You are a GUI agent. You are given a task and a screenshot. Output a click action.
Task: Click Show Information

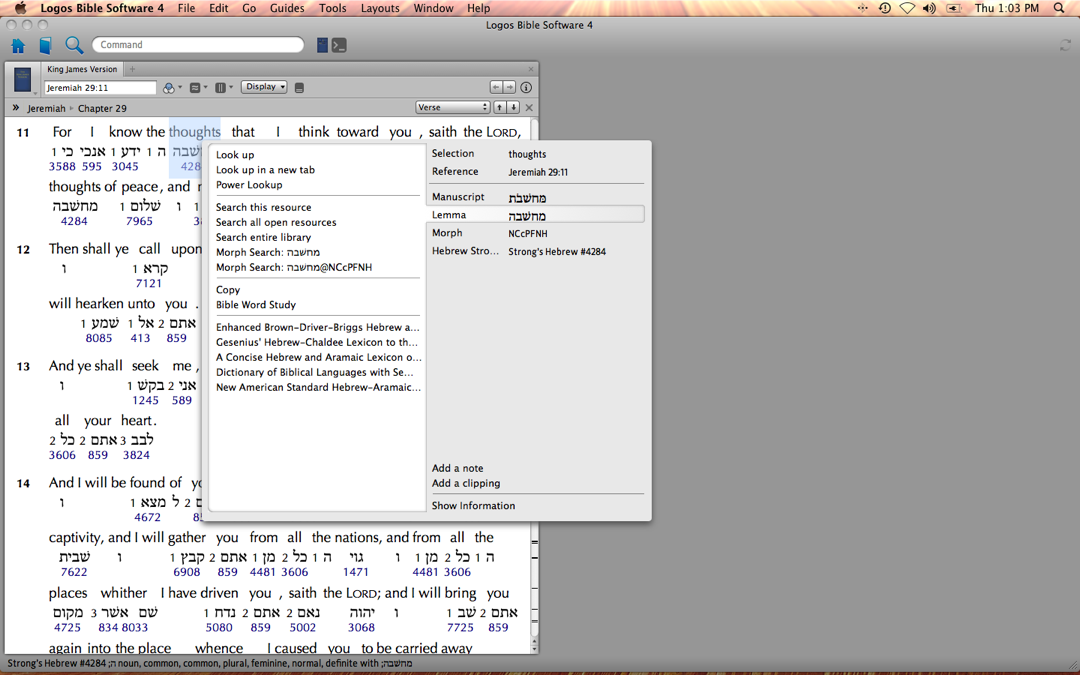point(473,506)
